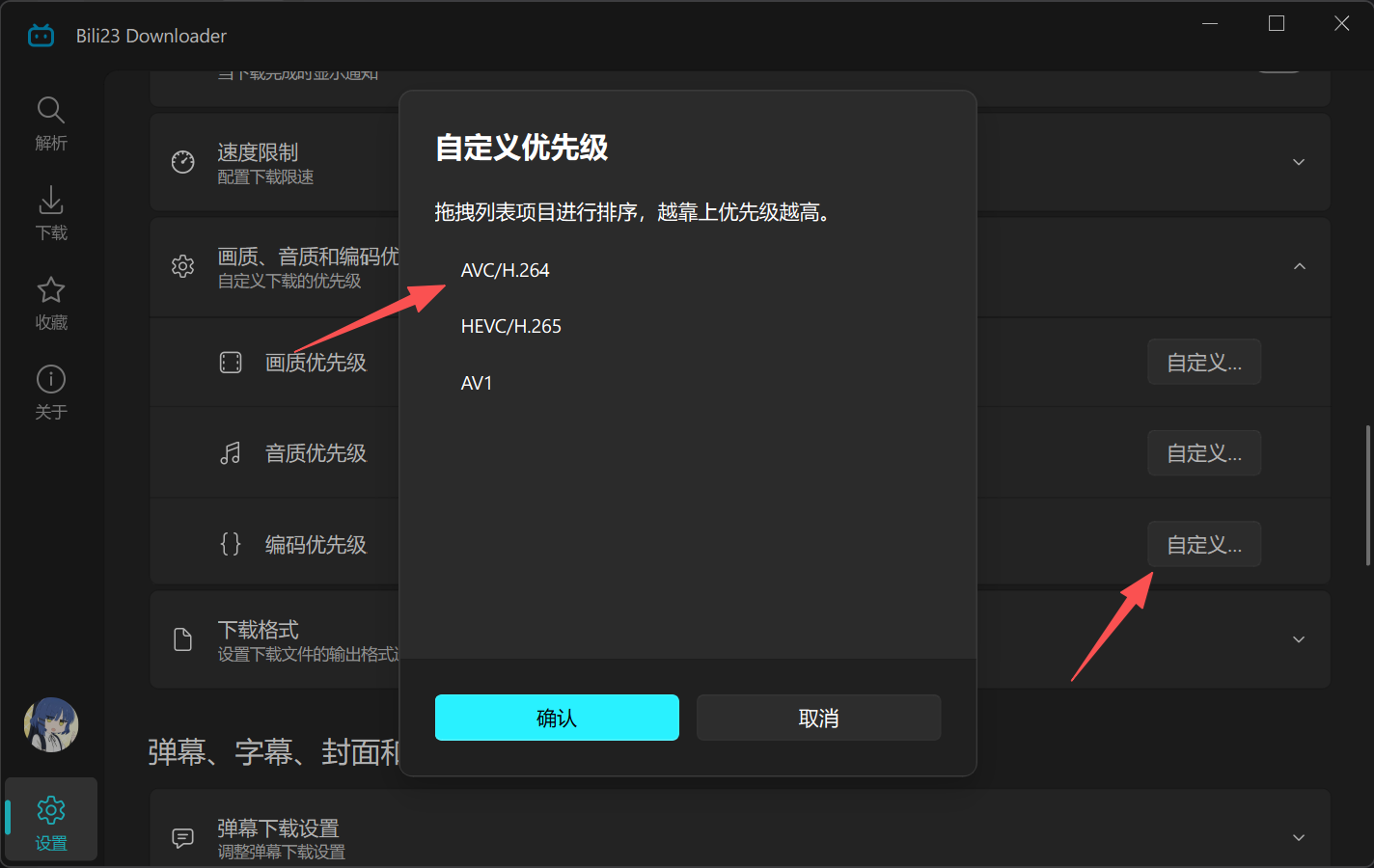1374x868 pixels.
Task: Open 自定义 customization for 音质优先级
Action: coord(1203,452)
